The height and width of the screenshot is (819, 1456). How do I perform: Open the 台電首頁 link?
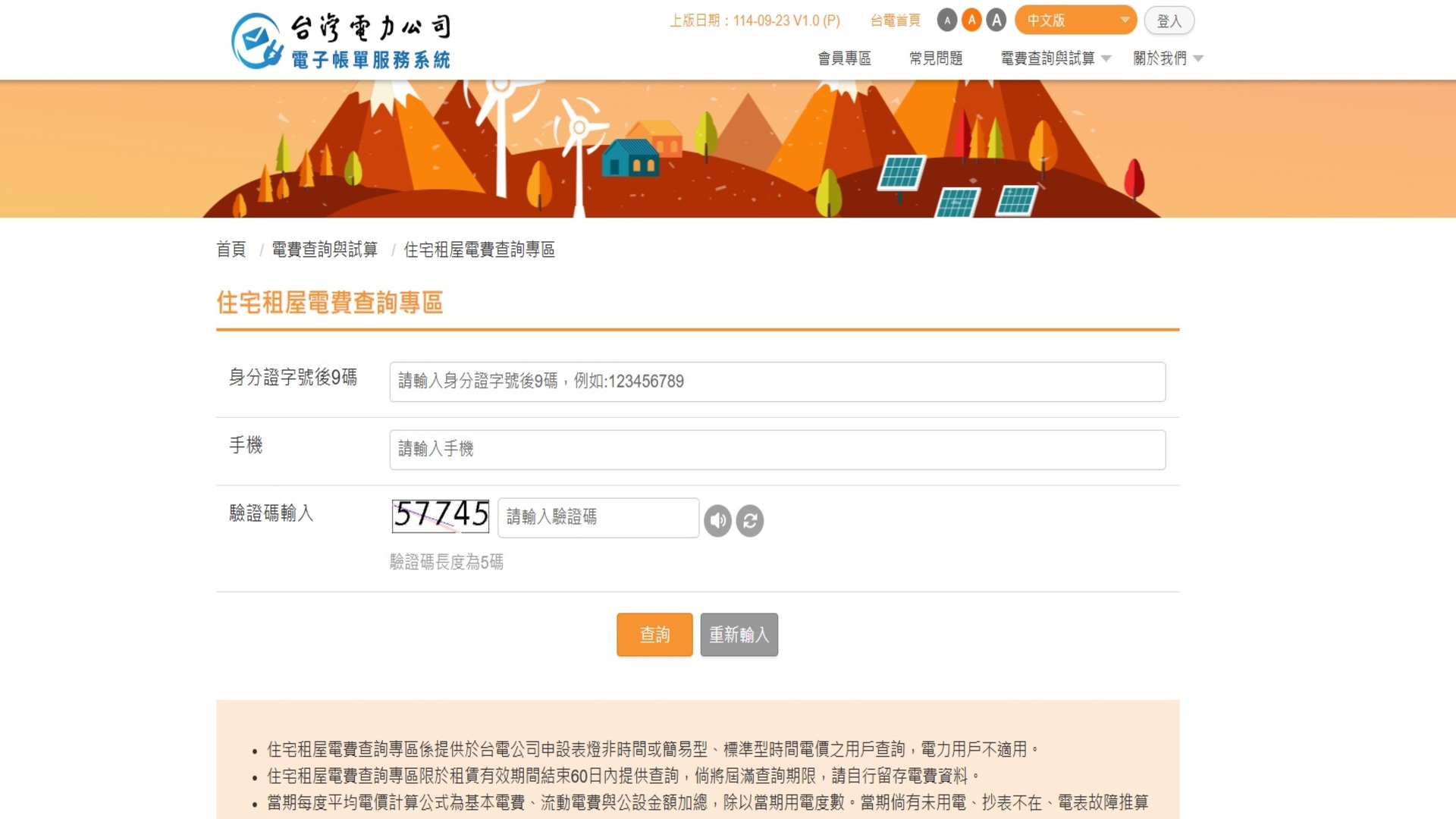[x=895, y=20]
